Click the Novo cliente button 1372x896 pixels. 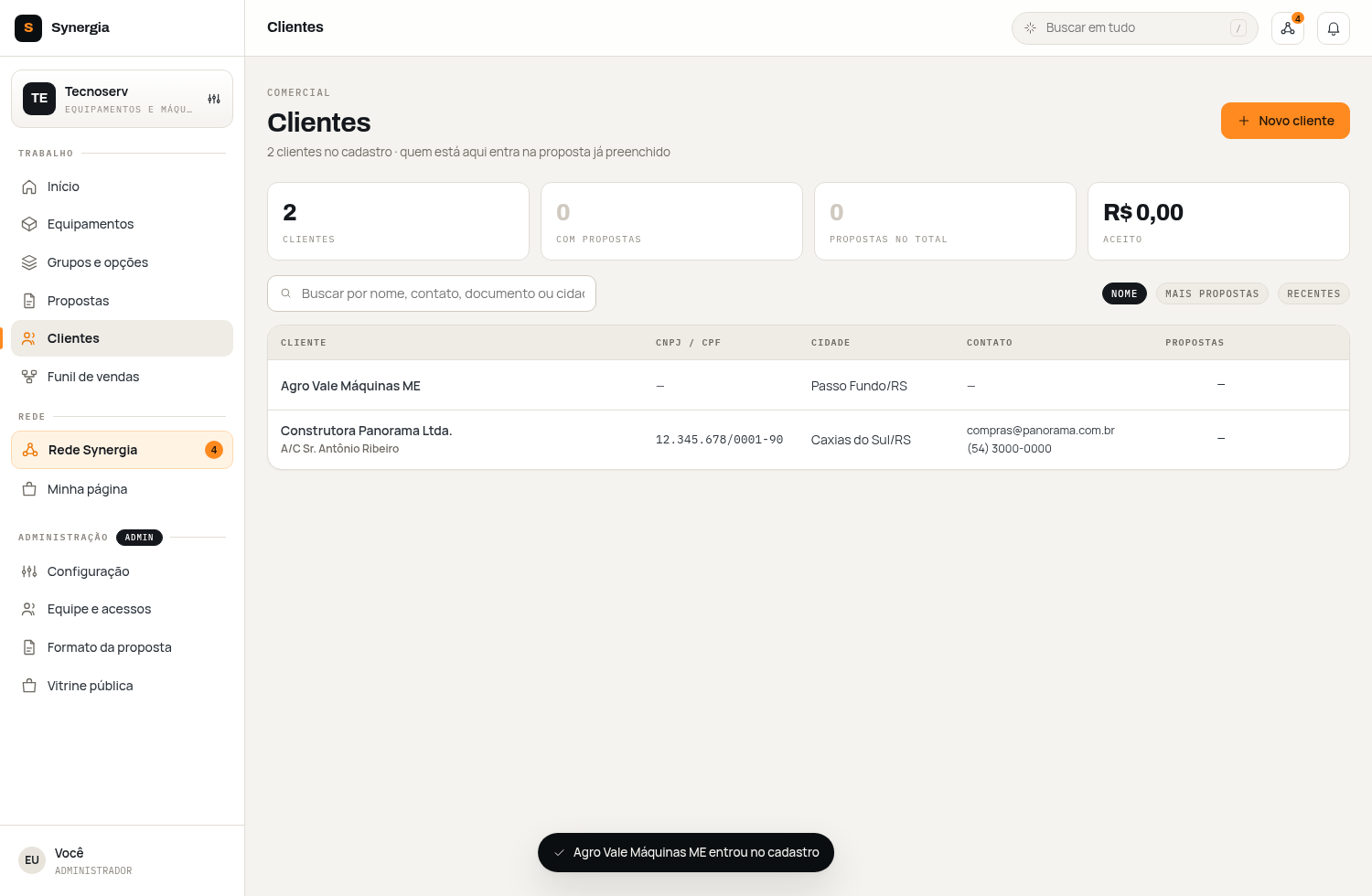pyautogui.click(x=1285, y=121)
